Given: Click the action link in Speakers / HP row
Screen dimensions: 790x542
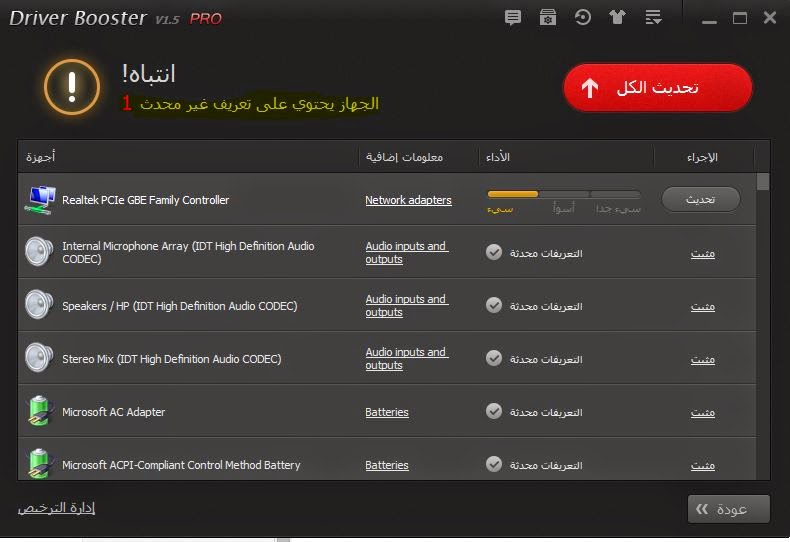Looking at the screenshot, I should (703, 306).
